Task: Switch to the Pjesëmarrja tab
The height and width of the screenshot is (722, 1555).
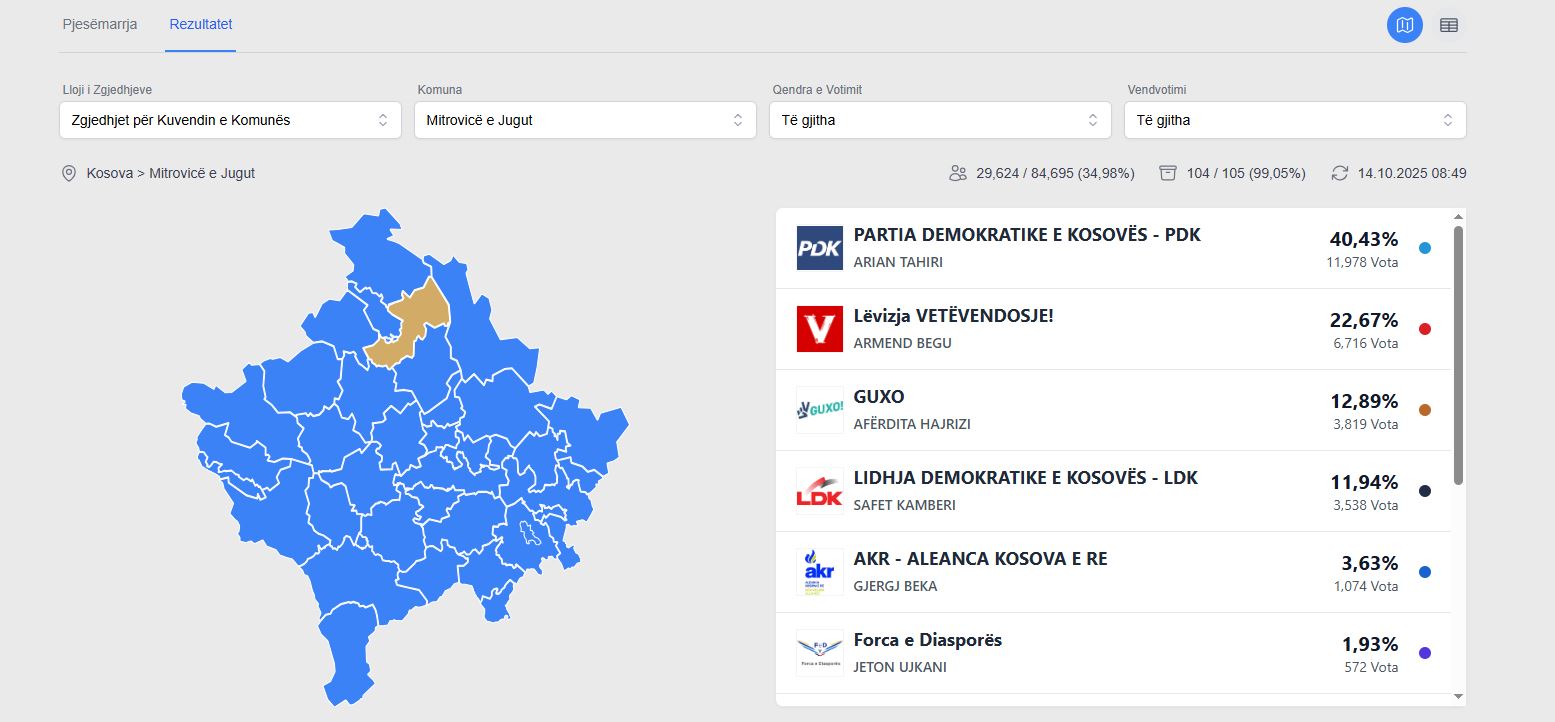Action: point(100,24)
